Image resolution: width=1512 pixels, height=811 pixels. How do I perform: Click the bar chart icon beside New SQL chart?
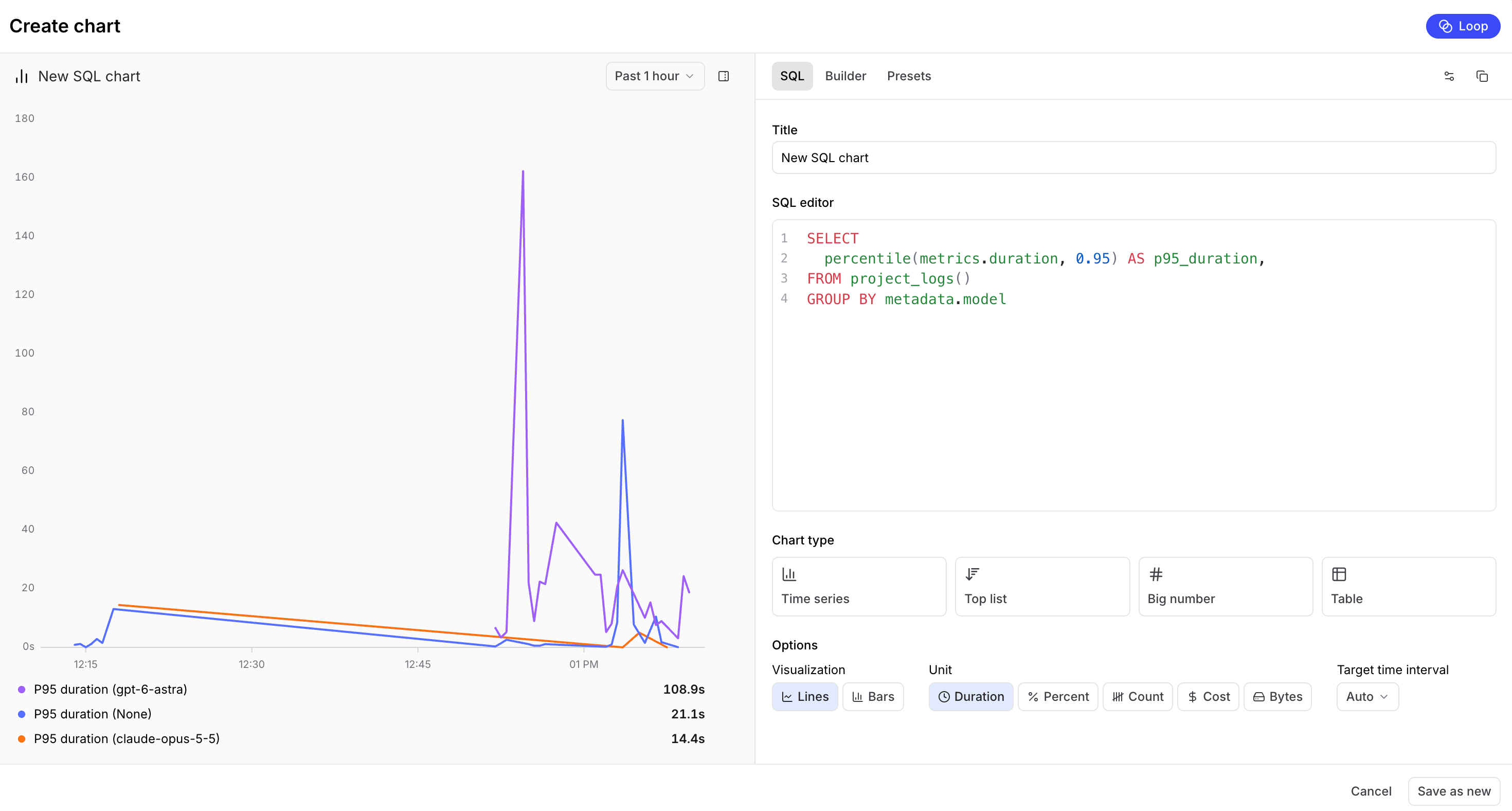(x=22, y=76)
